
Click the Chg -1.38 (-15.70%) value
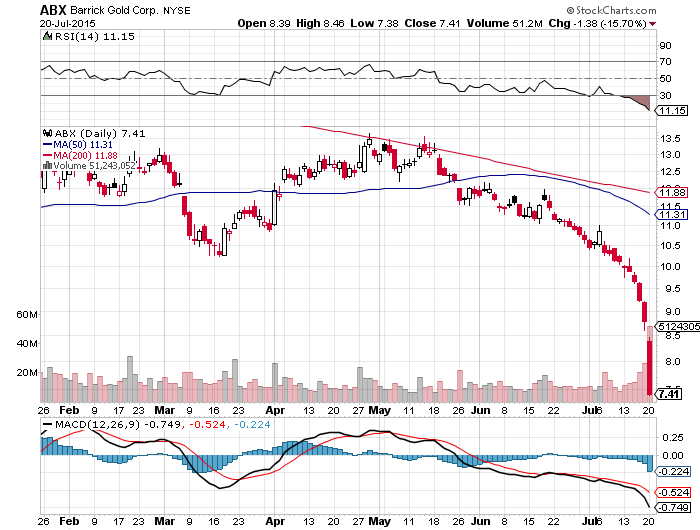[597, 23]
